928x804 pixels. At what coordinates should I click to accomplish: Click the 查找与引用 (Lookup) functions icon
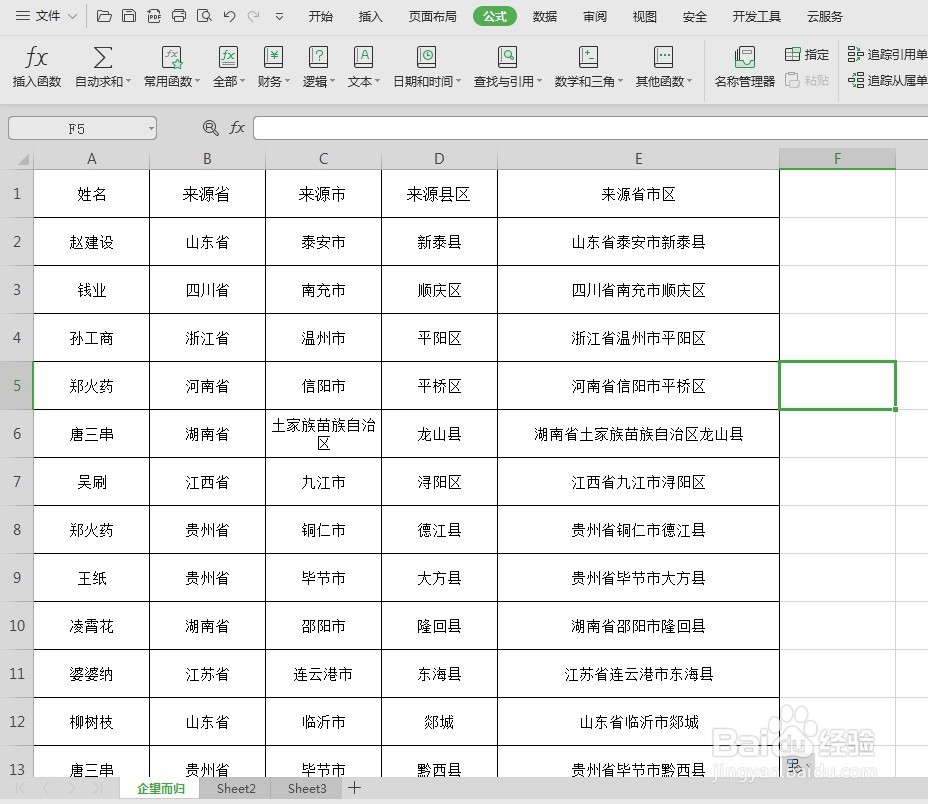coord(506,67)
